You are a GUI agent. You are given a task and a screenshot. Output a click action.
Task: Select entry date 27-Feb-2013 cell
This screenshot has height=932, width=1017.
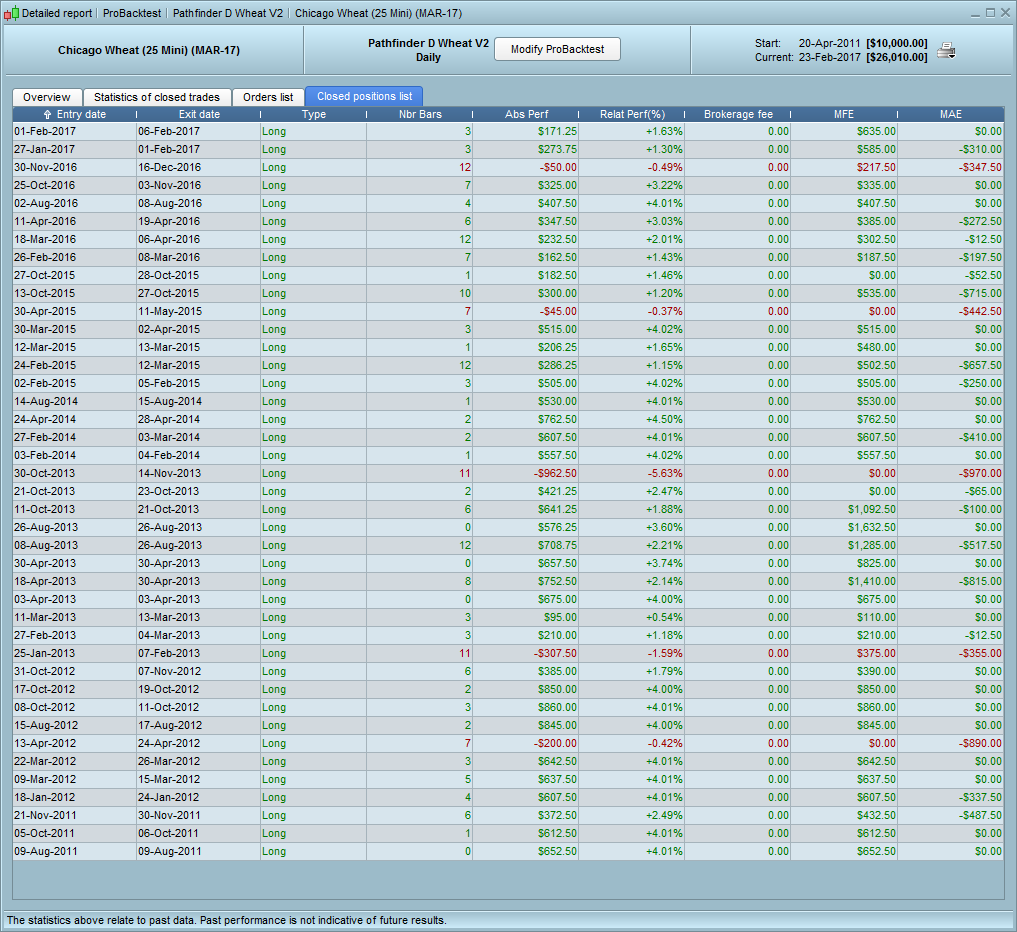point(75,635)
